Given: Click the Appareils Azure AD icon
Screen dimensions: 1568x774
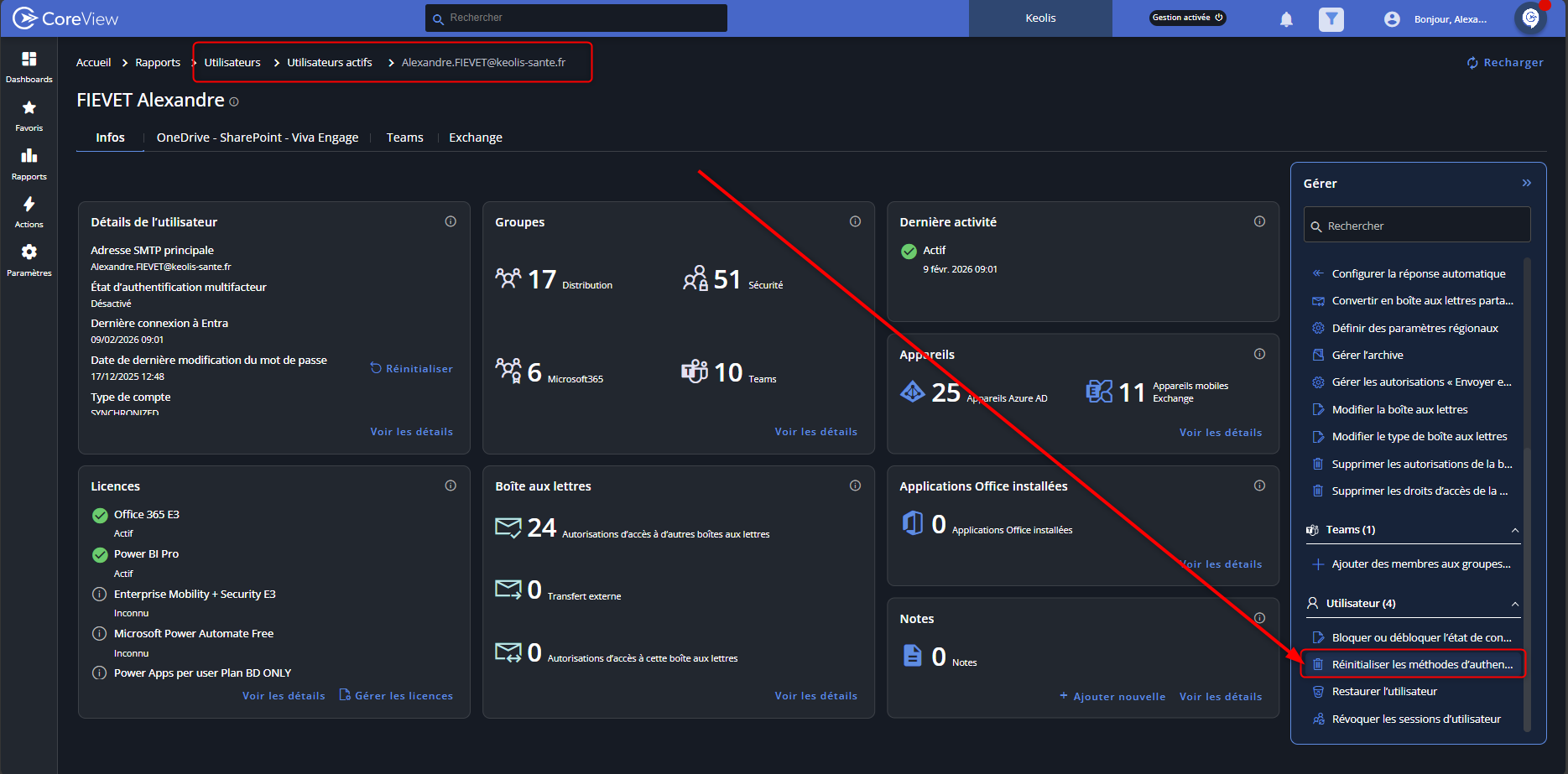Looking at the screenshot, I should [913, 391].
